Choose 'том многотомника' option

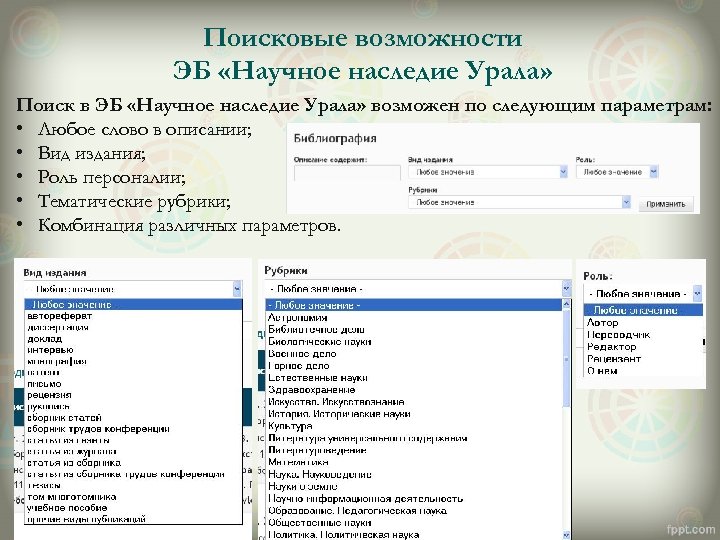tap(133, 497)
